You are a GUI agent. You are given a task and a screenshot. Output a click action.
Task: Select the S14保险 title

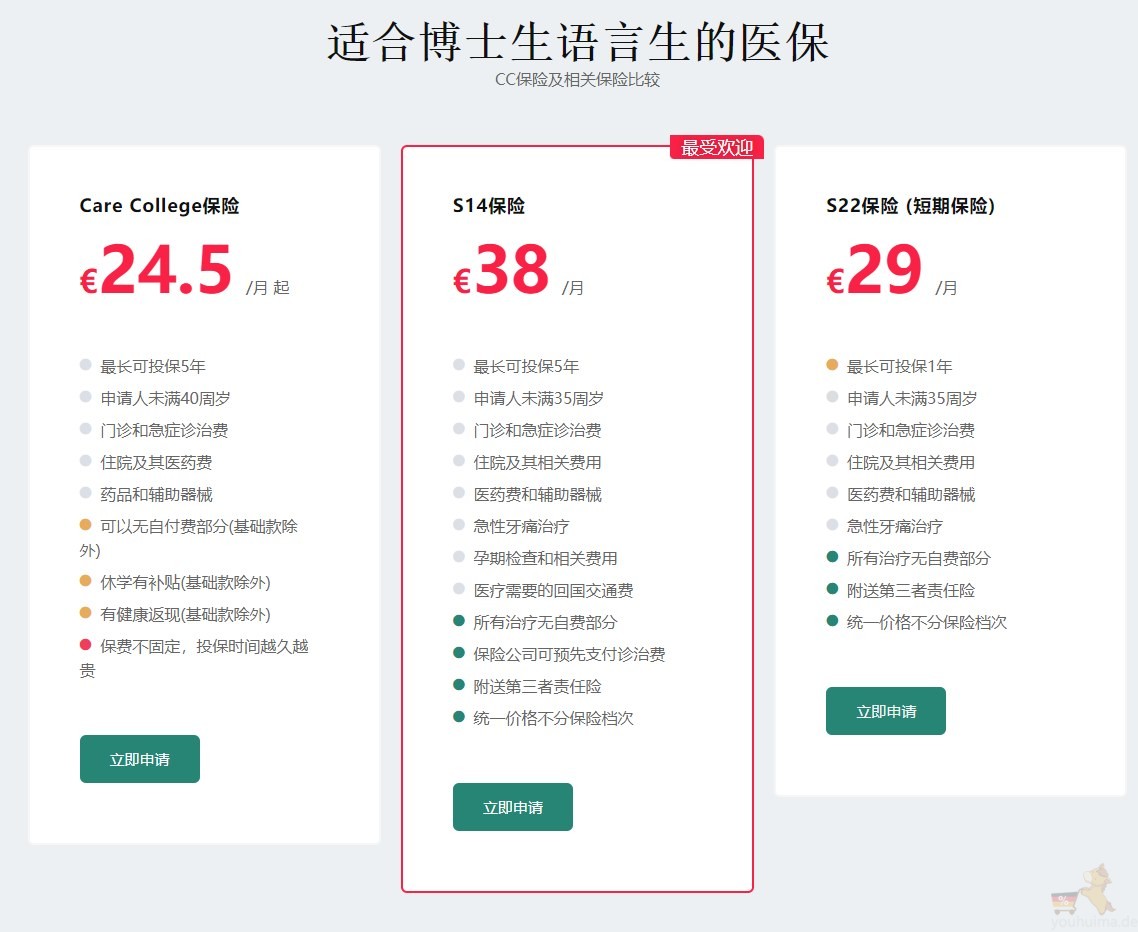(x=488, y=205)
